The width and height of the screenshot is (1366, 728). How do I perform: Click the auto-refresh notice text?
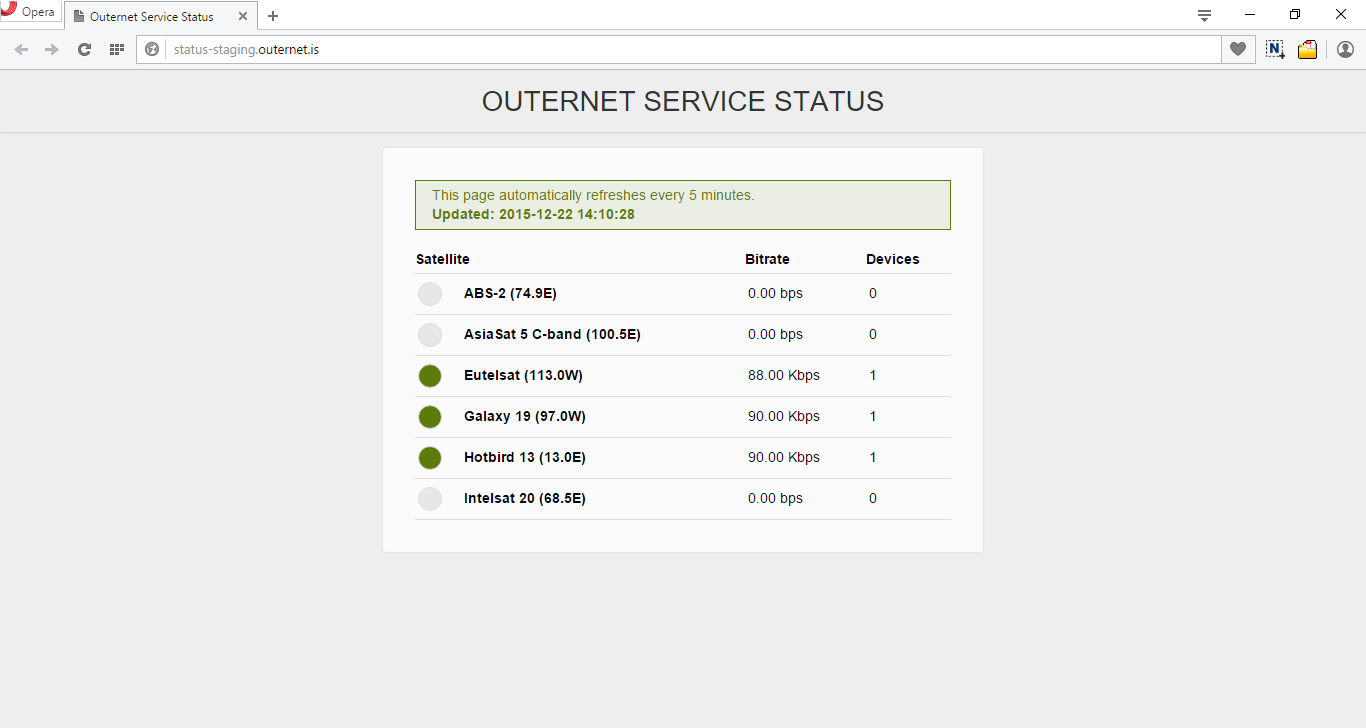[593, 195]
